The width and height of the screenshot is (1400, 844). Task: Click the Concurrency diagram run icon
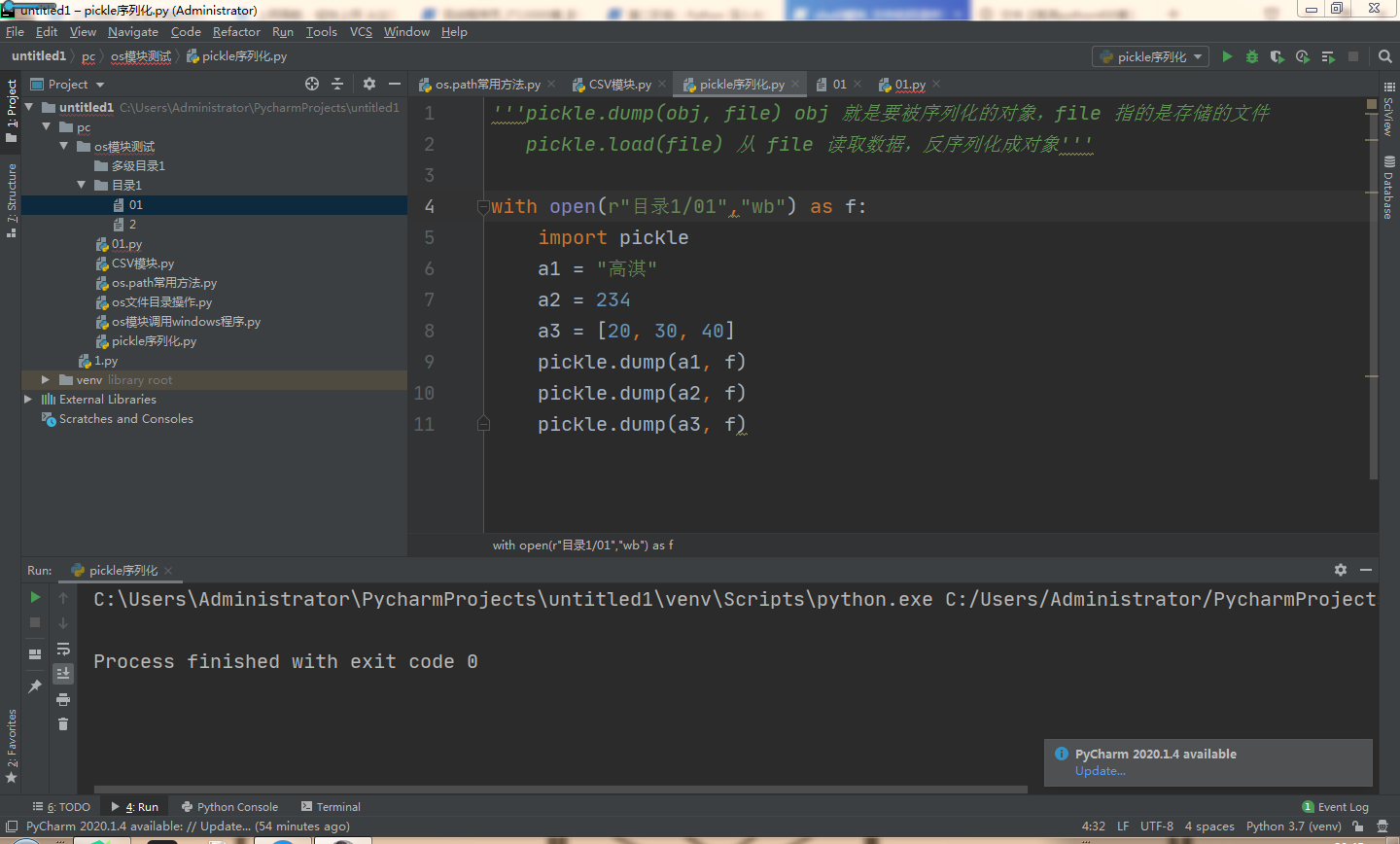(x=1328, y=56)
